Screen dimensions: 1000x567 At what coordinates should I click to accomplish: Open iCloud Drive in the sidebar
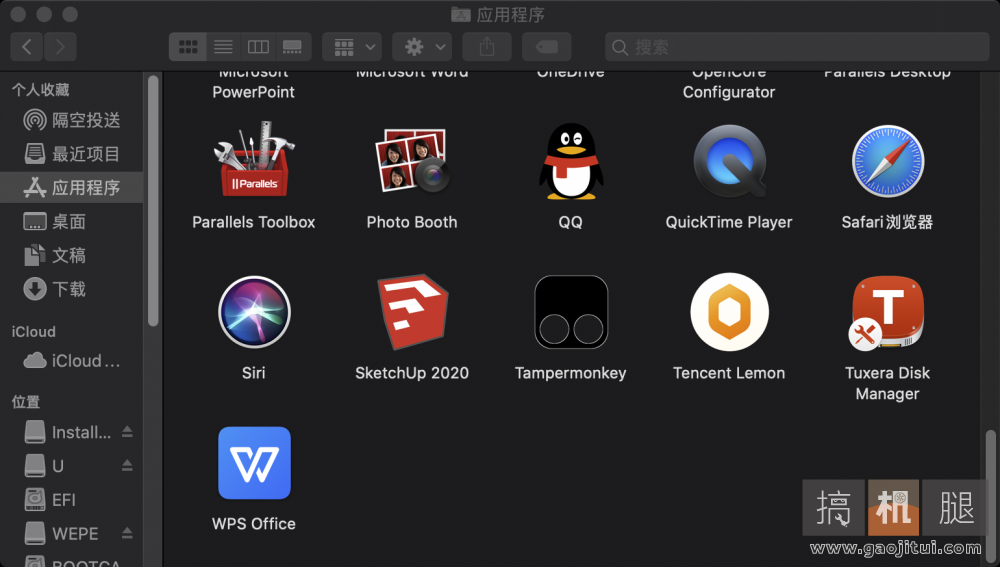coord(72,361)
